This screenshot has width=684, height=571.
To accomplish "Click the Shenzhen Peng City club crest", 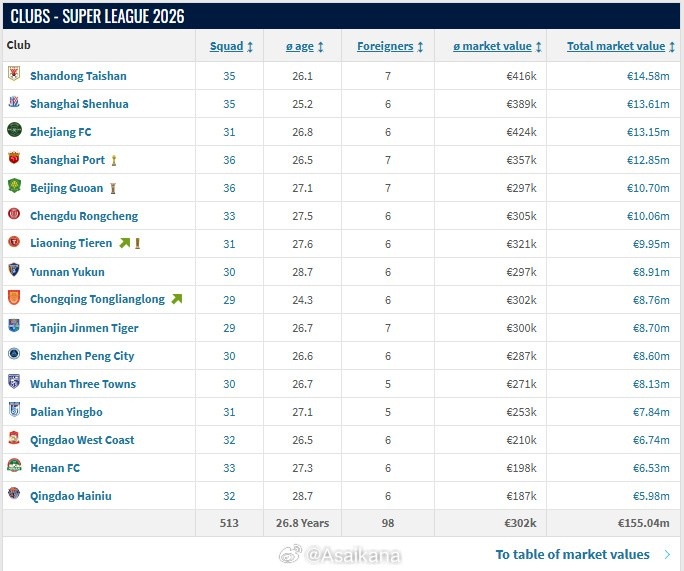I will tap(14, 353).
